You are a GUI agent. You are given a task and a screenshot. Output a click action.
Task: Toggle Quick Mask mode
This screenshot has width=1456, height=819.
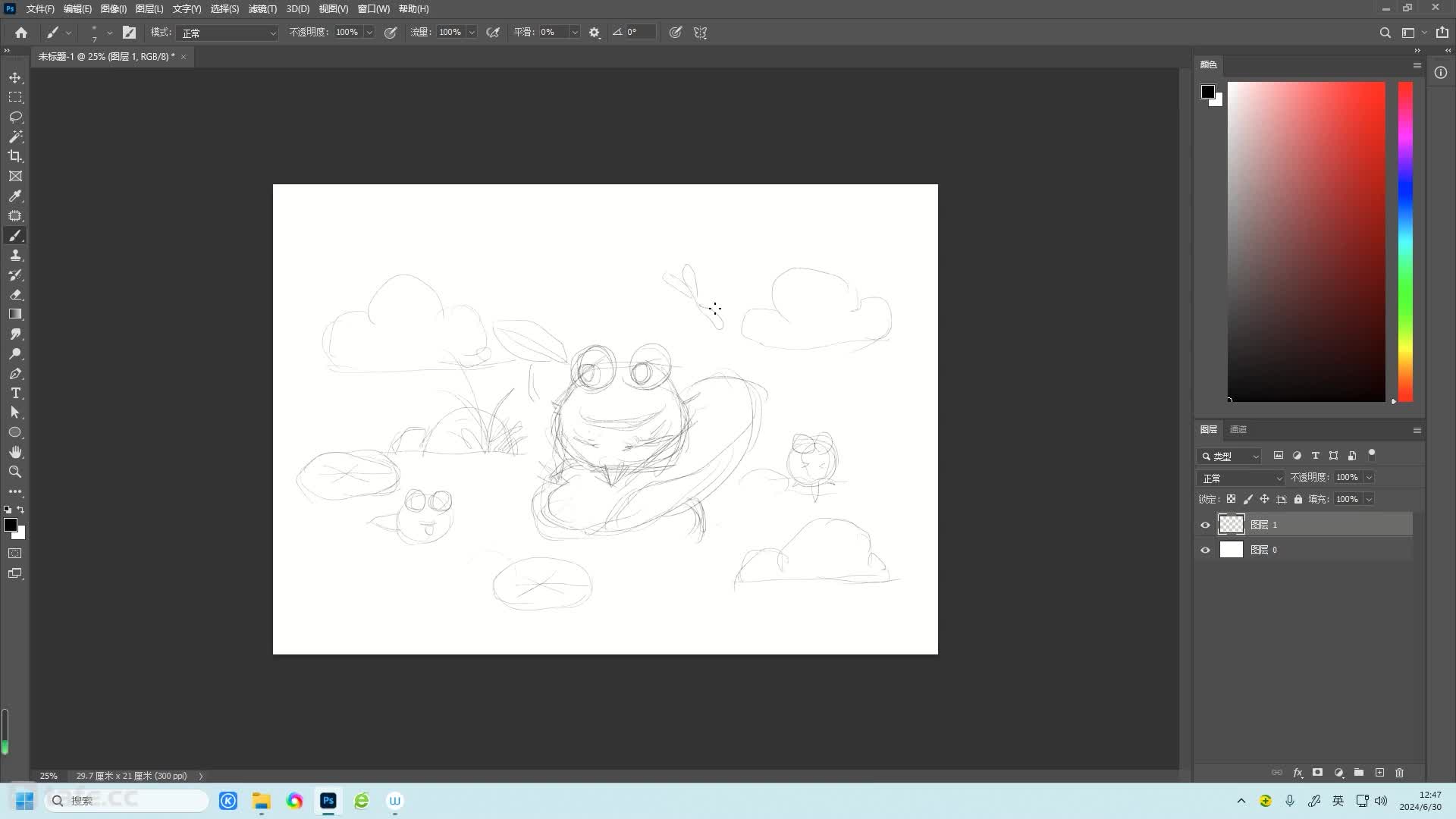coord(15,554)
